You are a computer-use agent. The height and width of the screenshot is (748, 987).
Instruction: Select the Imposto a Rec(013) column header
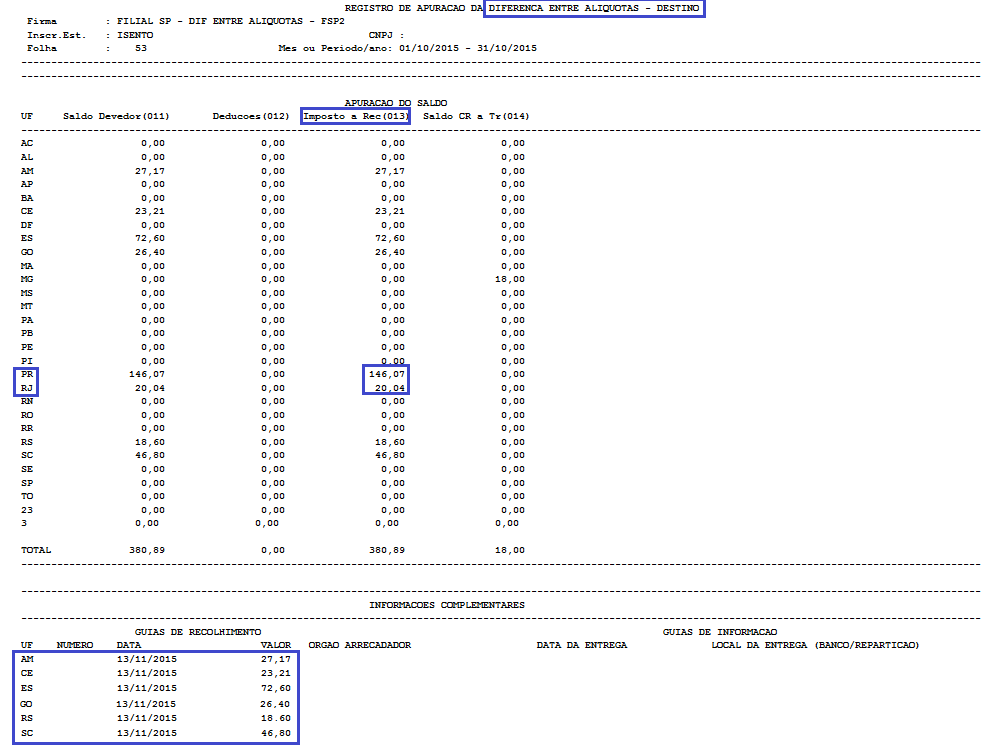pyautogui.click(x=356, y=117)
